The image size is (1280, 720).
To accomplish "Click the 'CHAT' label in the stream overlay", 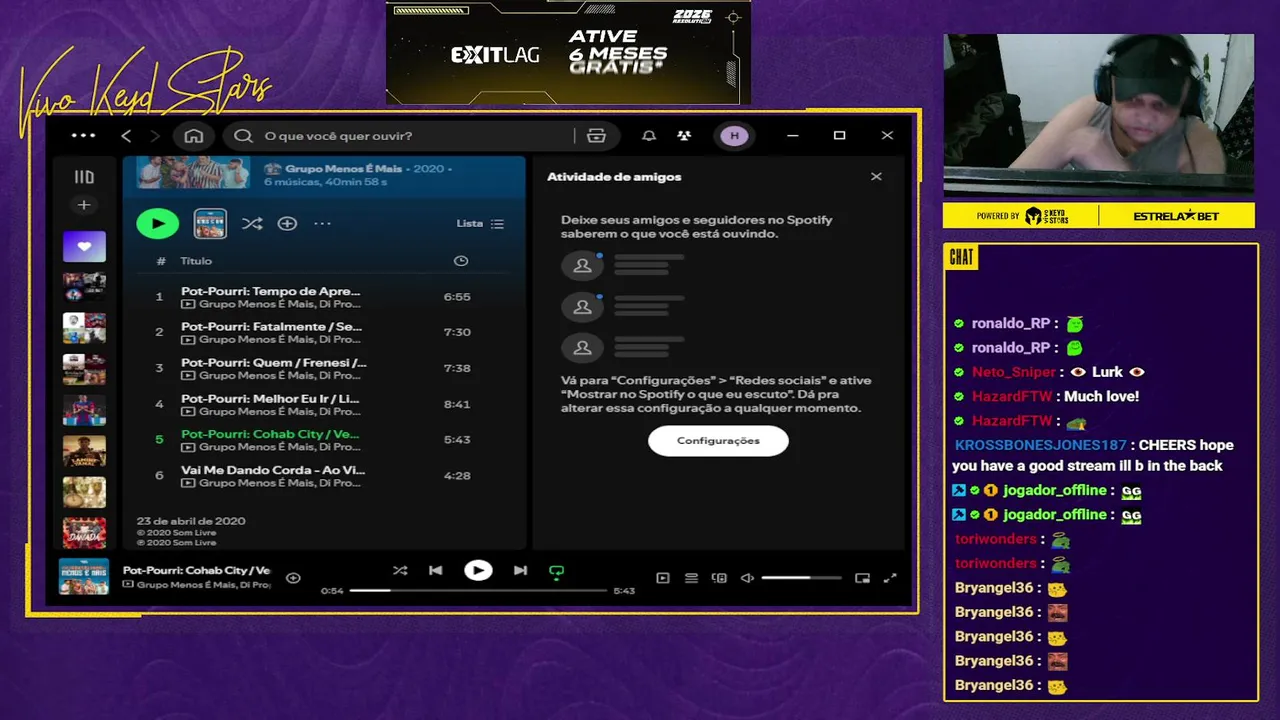I will point(961,258).
